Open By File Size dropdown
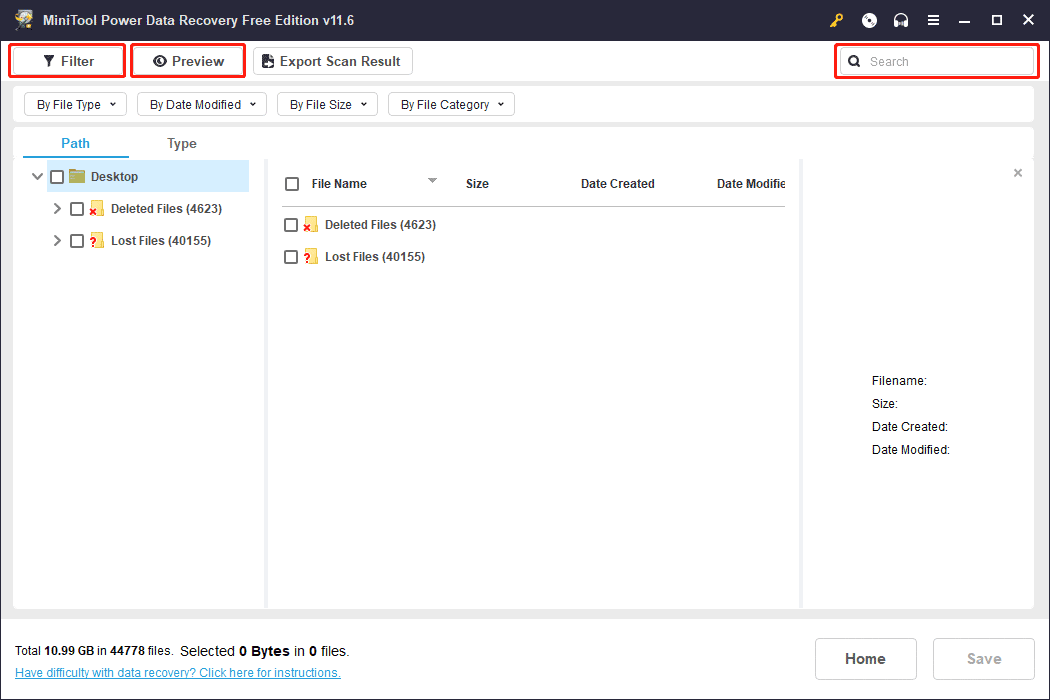This screenshot has width=1050, height=700. (327, 104)
